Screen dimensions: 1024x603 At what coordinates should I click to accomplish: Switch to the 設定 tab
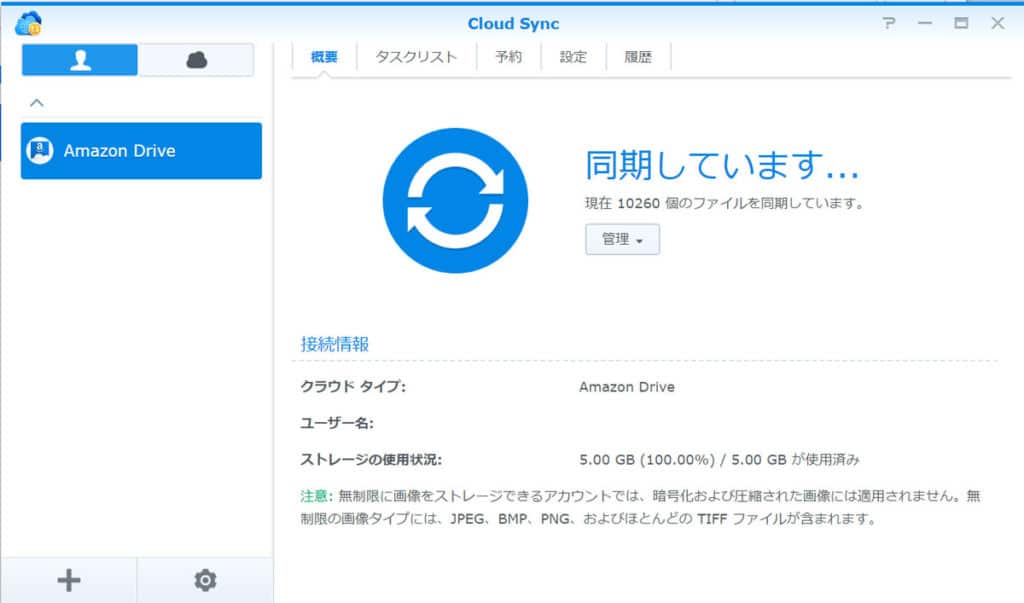coord(573,57)
